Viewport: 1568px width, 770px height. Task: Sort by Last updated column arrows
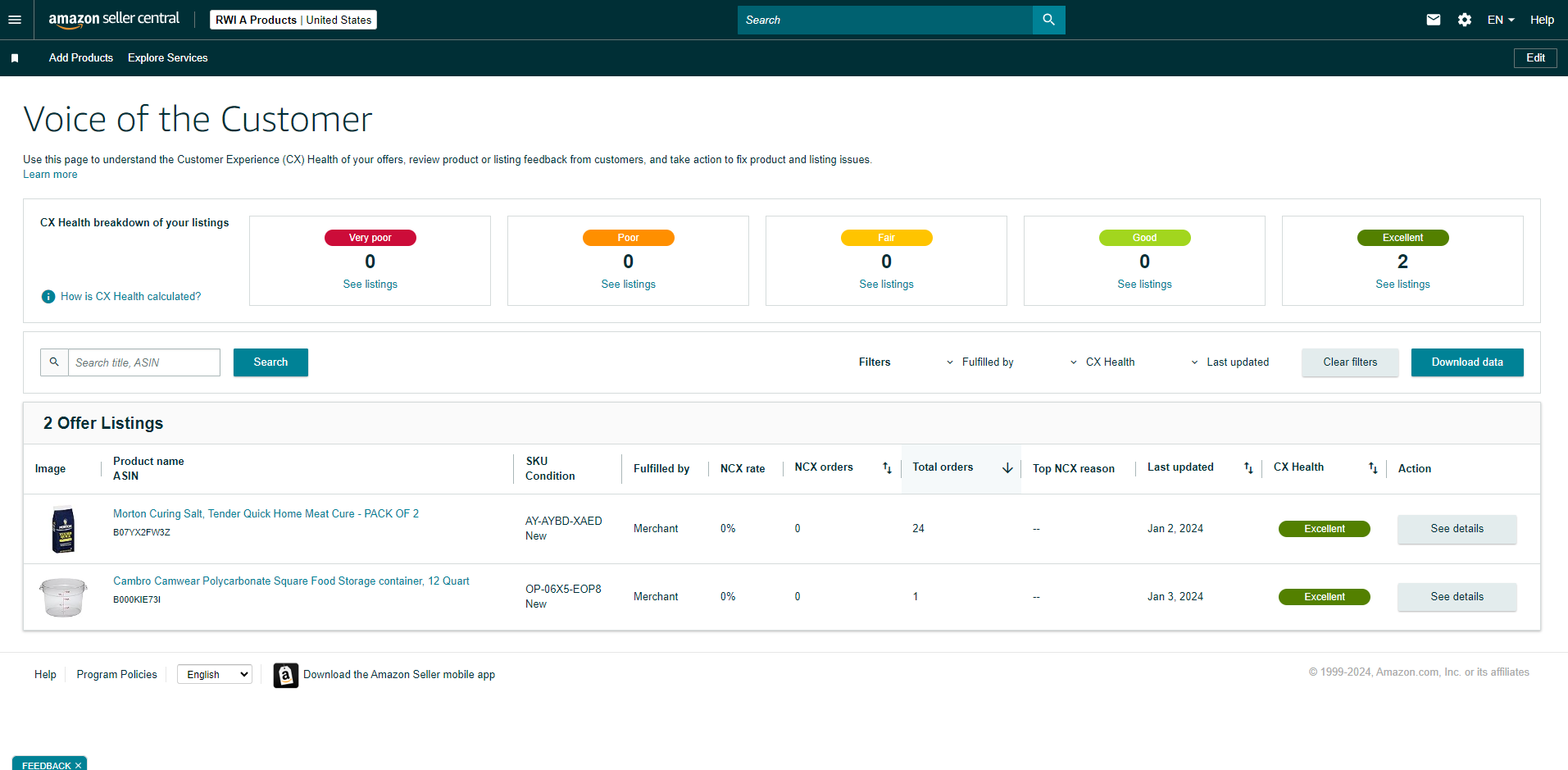tap(1248, 468)
